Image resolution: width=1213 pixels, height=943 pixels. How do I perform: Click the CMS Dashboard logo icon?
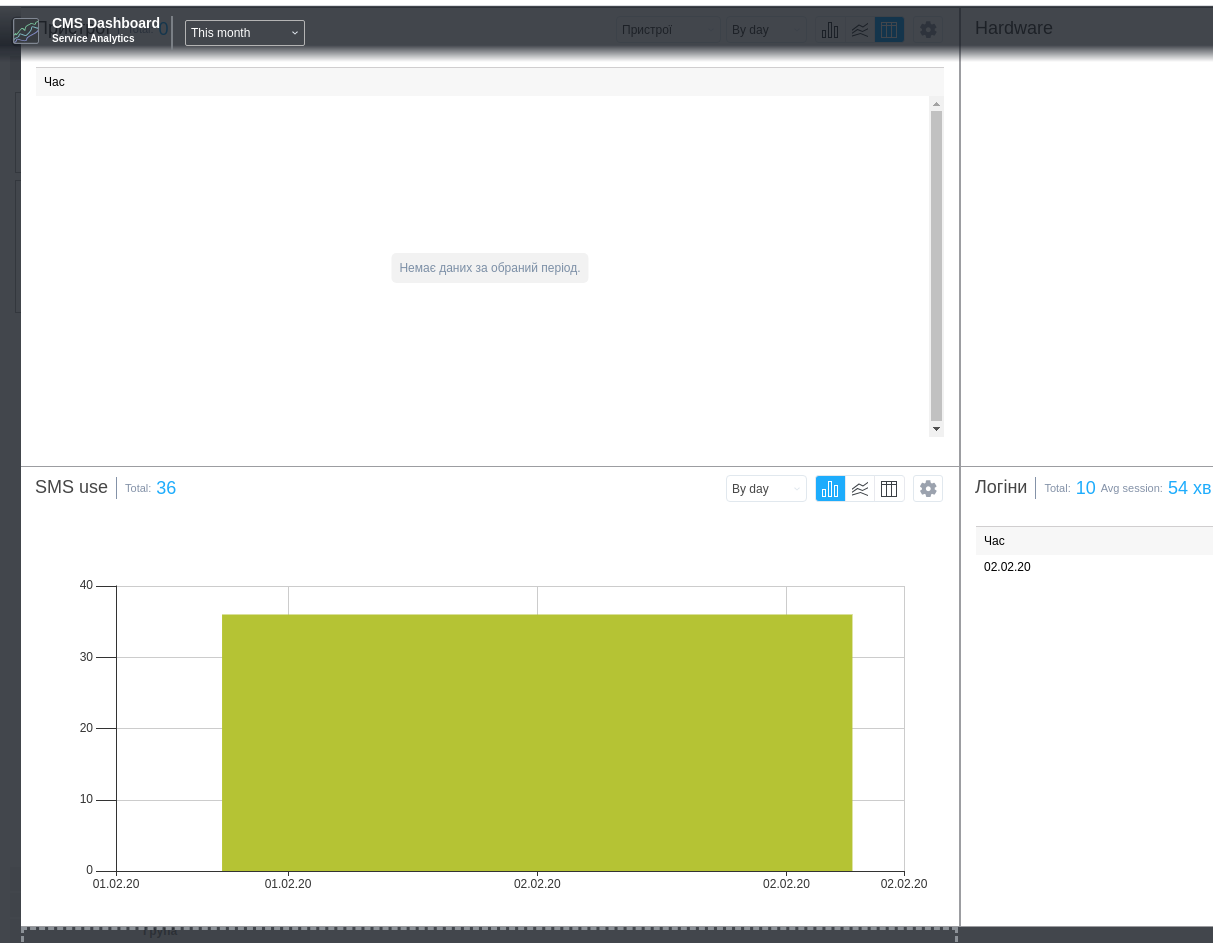tap(26, 31)
